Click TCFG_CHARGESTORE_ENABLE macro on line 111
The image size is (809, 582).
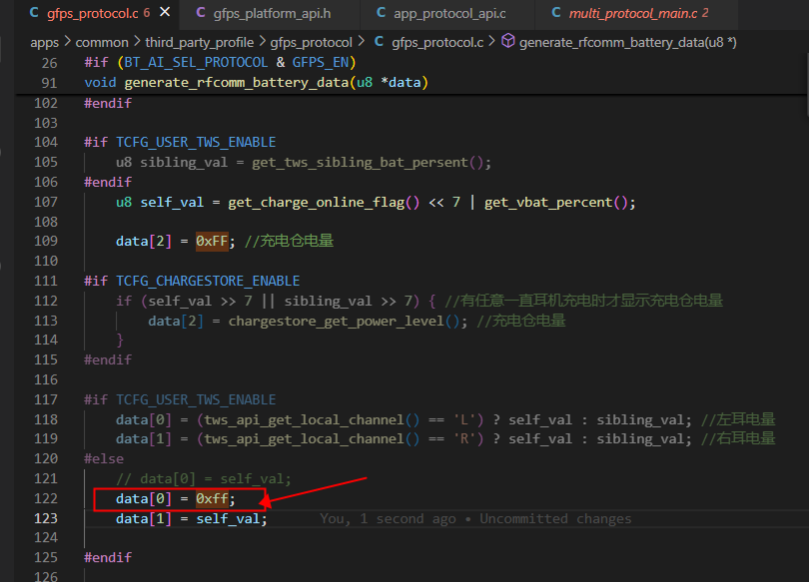[208, 281]
